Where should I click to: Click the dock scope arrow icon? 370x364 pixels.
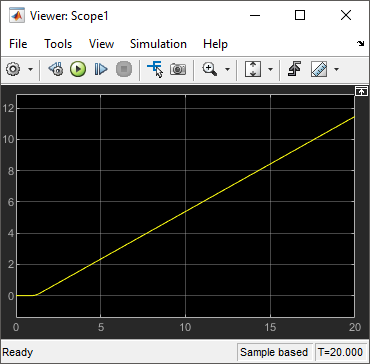(361, 43)
